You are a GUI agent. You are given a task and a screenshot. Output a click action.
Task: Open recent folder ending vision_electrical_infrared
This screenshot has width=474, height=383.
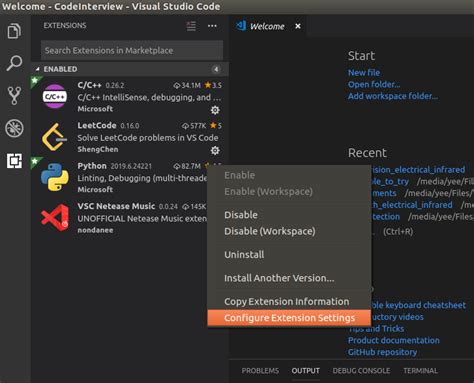click(x=418, y=170)
